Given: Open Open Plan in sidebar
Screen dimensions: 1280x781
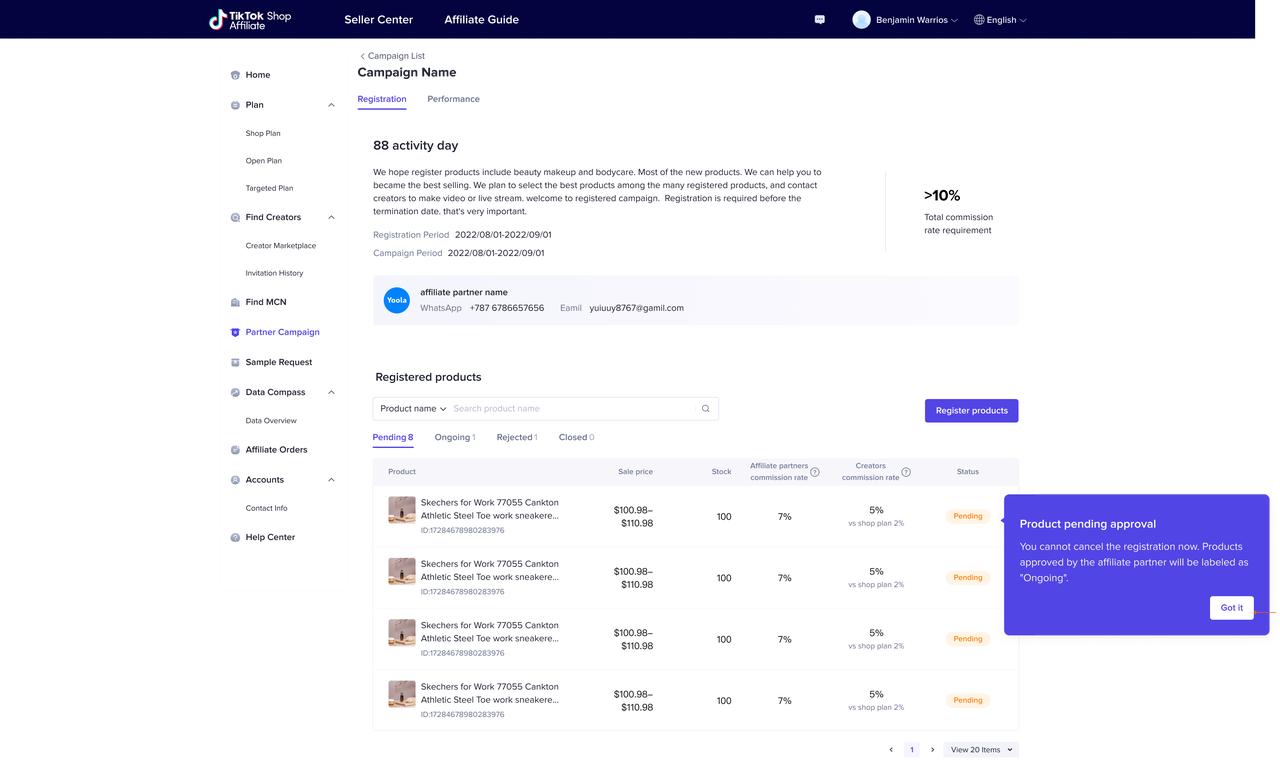Looking at the screenshot, I should point(264,160).
